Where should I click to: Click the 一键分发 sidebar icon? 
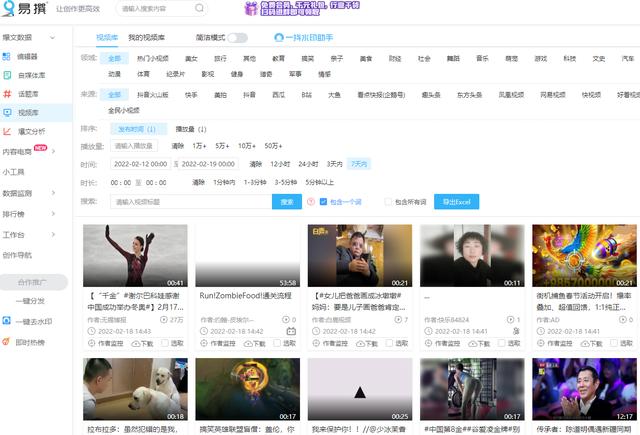10,300
